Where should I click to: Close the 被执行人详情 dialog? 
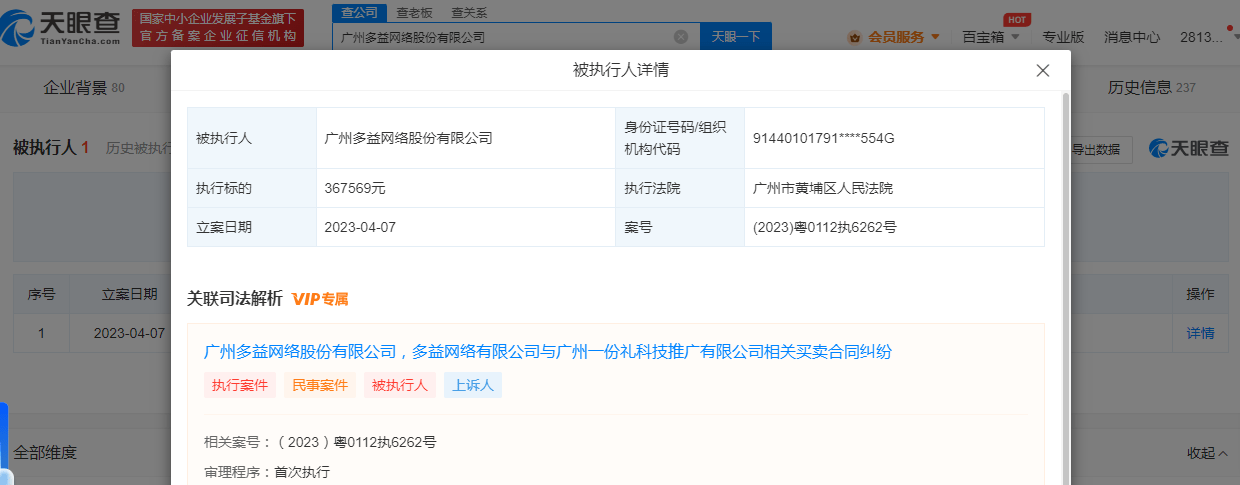pyautogui.click(x=1042, y=70)
